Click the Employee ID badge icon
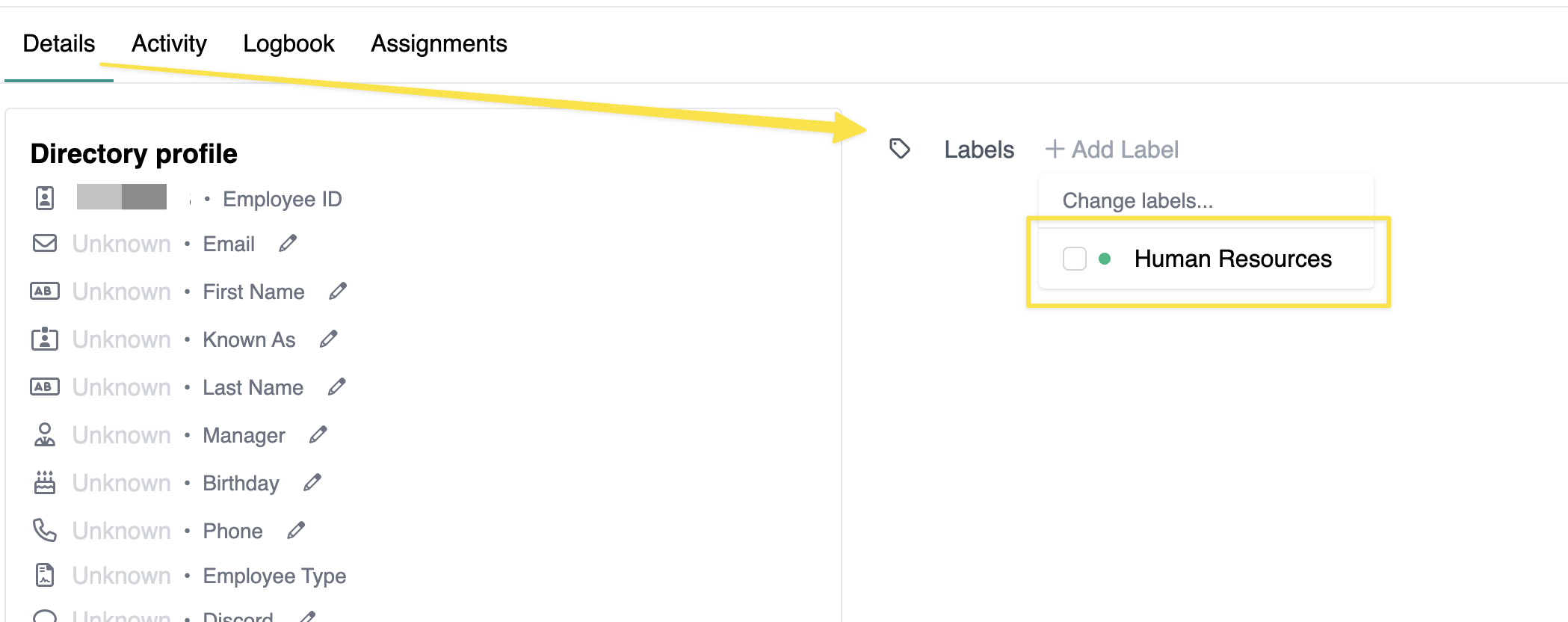This screenshot has width=1568, height=622. click(x=45, y=198)
